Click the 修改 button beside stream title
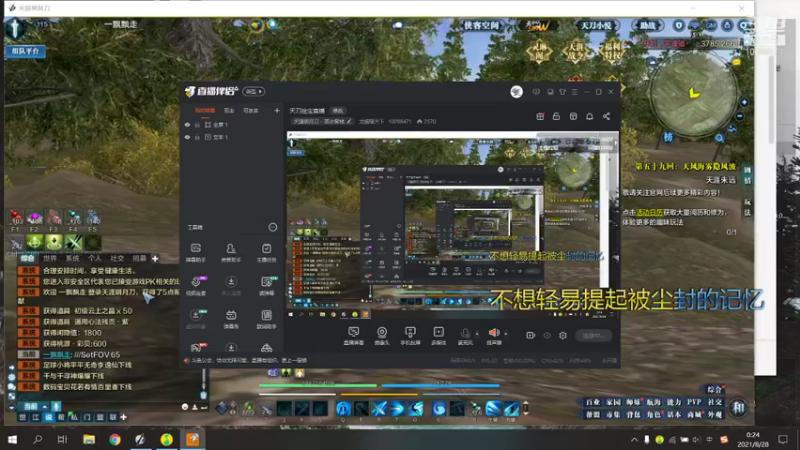Viewport: 800px width, 450px height. coord(338,111)
